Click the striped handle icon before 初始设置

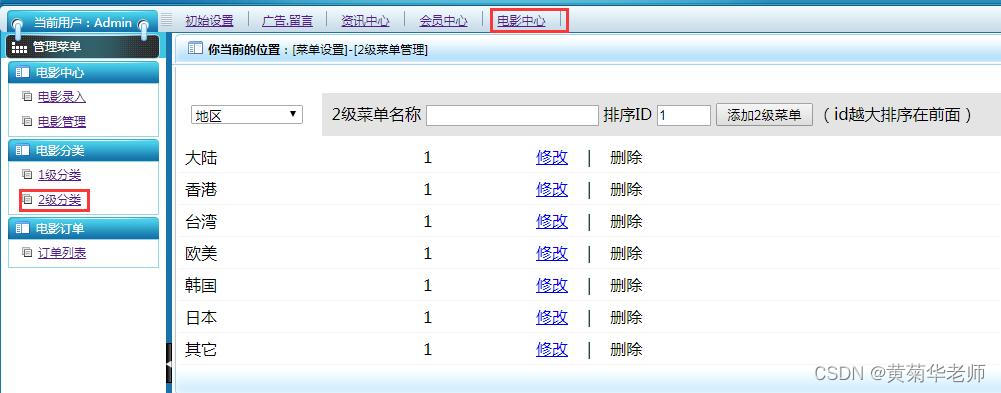pyautogui.click(x=167, y=20)
